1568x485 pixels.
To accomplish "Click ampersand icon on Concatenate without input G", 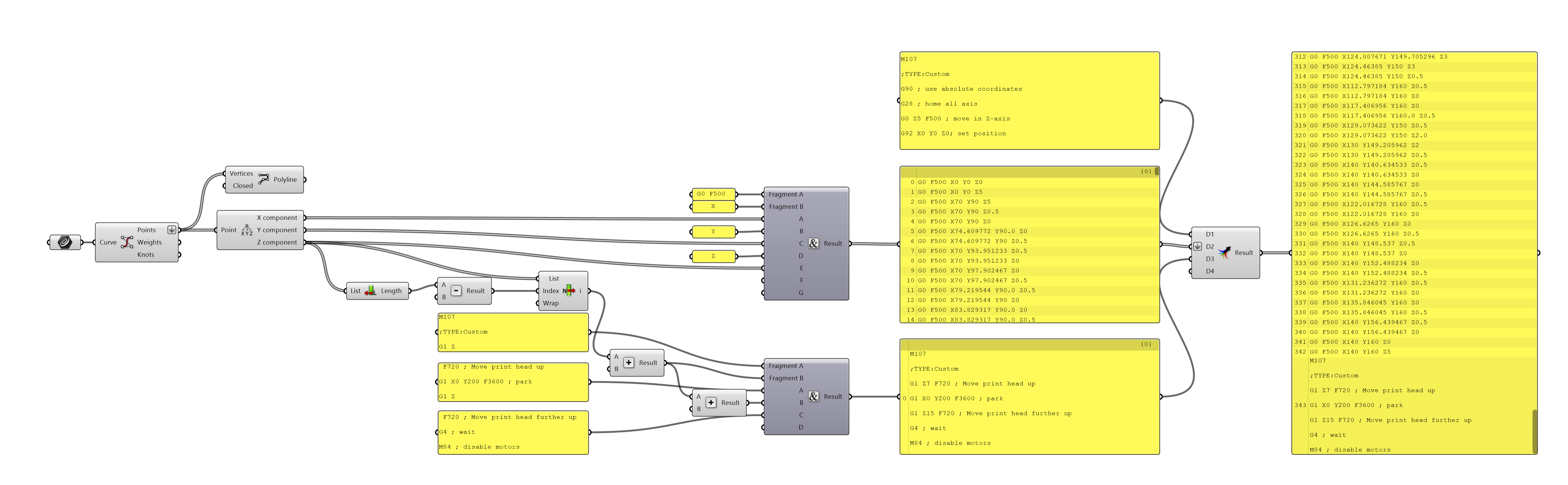I will click(813, 397).
